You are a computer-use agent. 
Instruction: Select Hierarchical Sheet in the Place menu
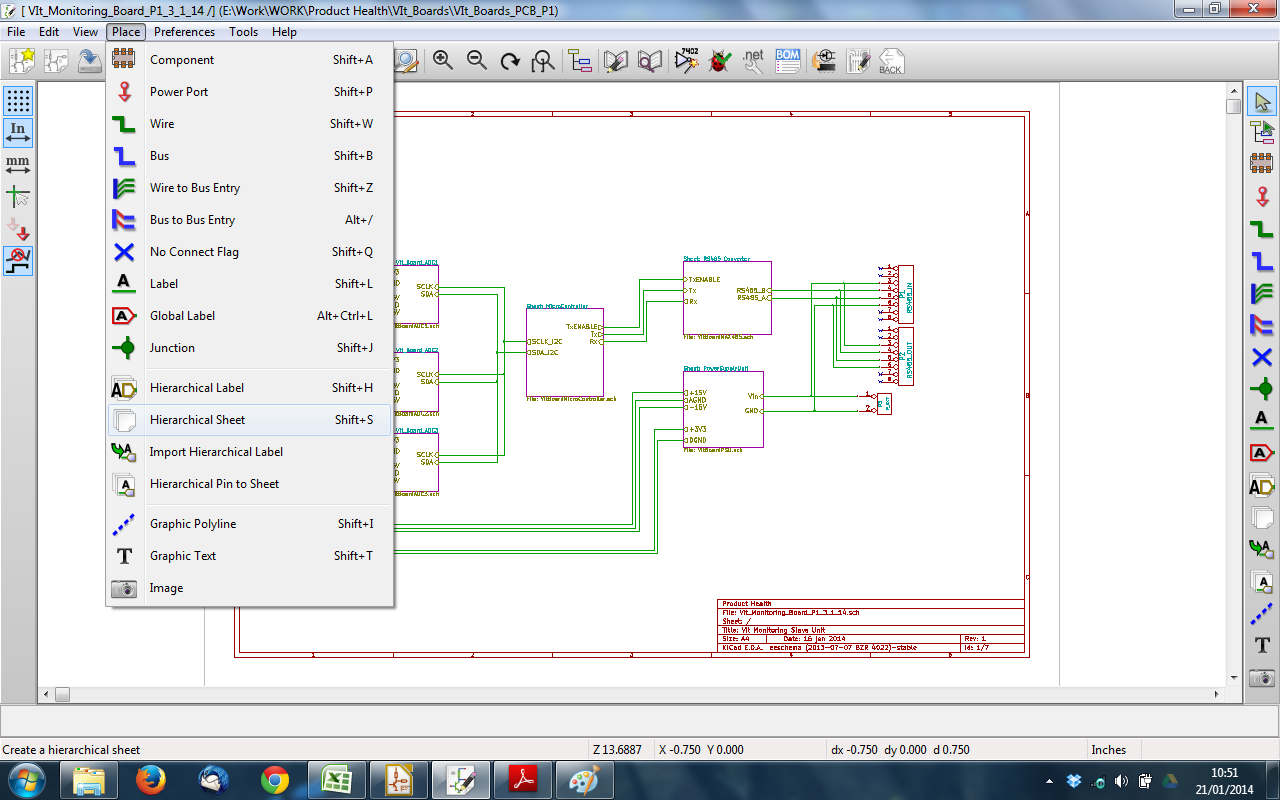(x=197, y=420)
